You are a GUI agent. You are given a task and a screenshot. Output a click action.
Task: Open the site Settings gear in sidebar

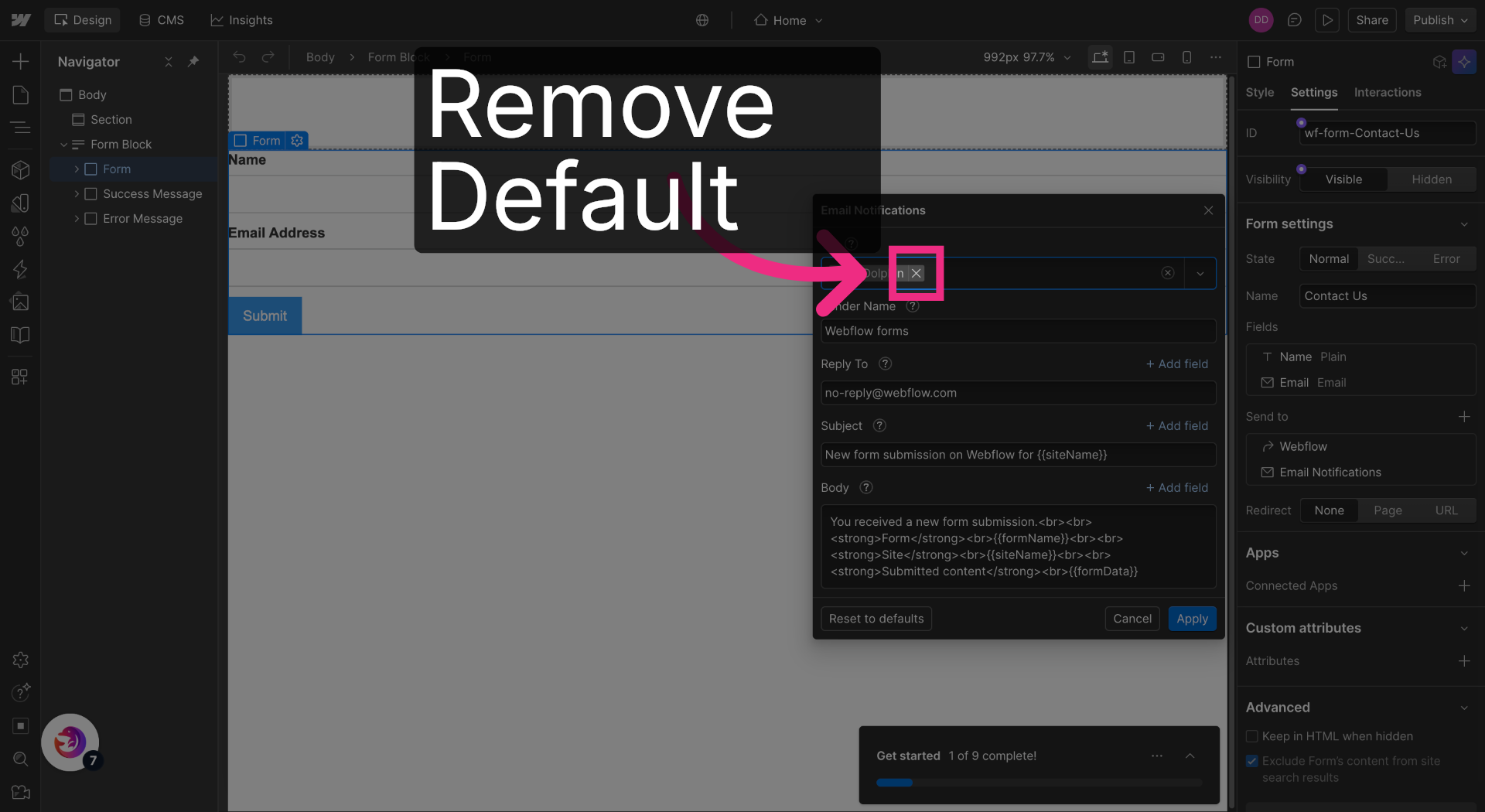(x=21, y=660)
